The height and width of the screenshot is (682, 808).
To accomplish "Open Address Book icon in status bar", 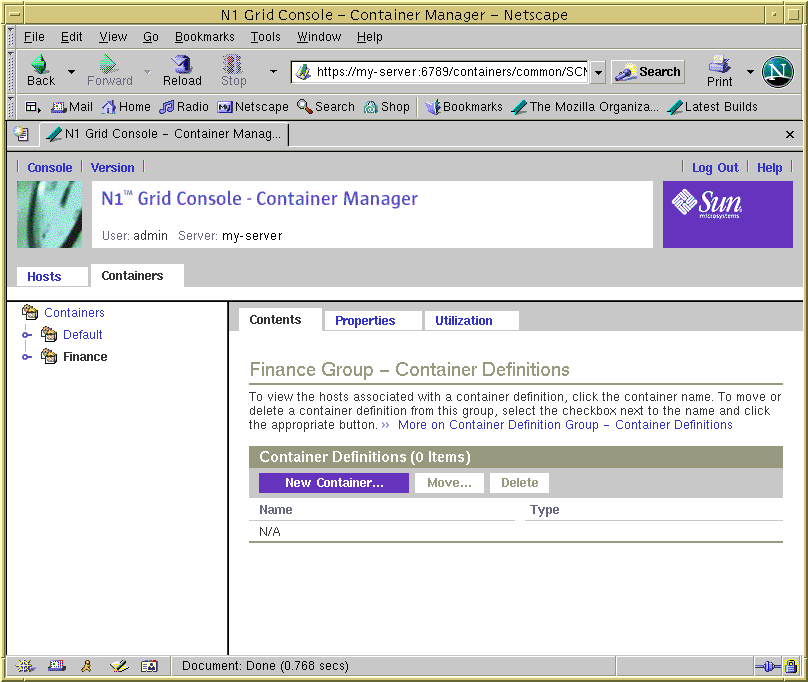I will [x=149, y=666].
